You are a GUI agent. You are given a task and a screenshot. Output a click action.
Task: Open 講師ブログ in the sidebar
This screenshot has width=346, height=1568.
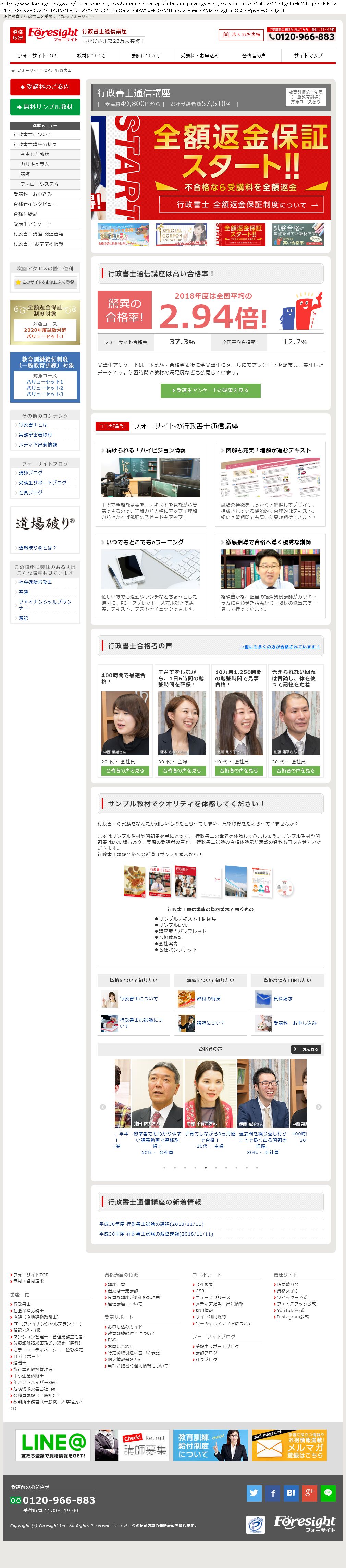[30, 473]
